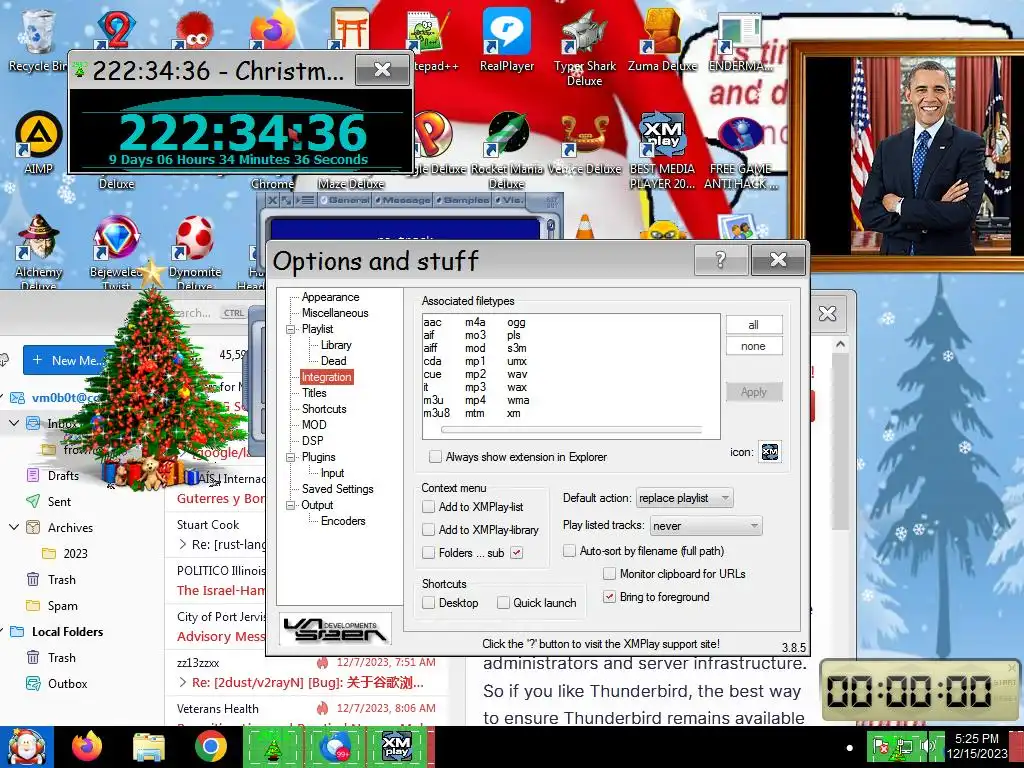Enable Auto-sort by filename option
1024x768 pixels.
[569, 551]
